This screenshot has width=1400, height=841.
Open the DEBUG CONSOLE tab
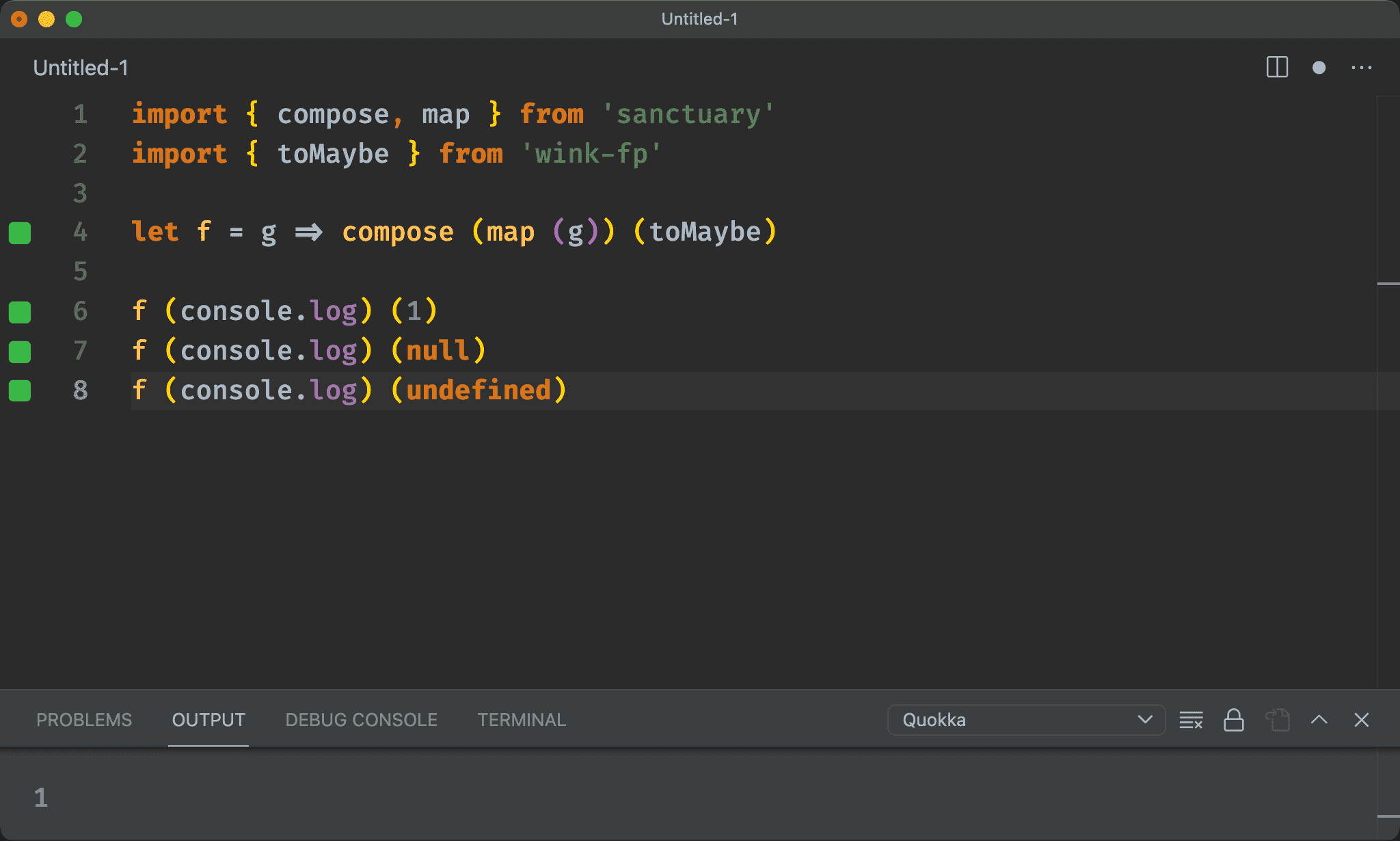[361, 720]
